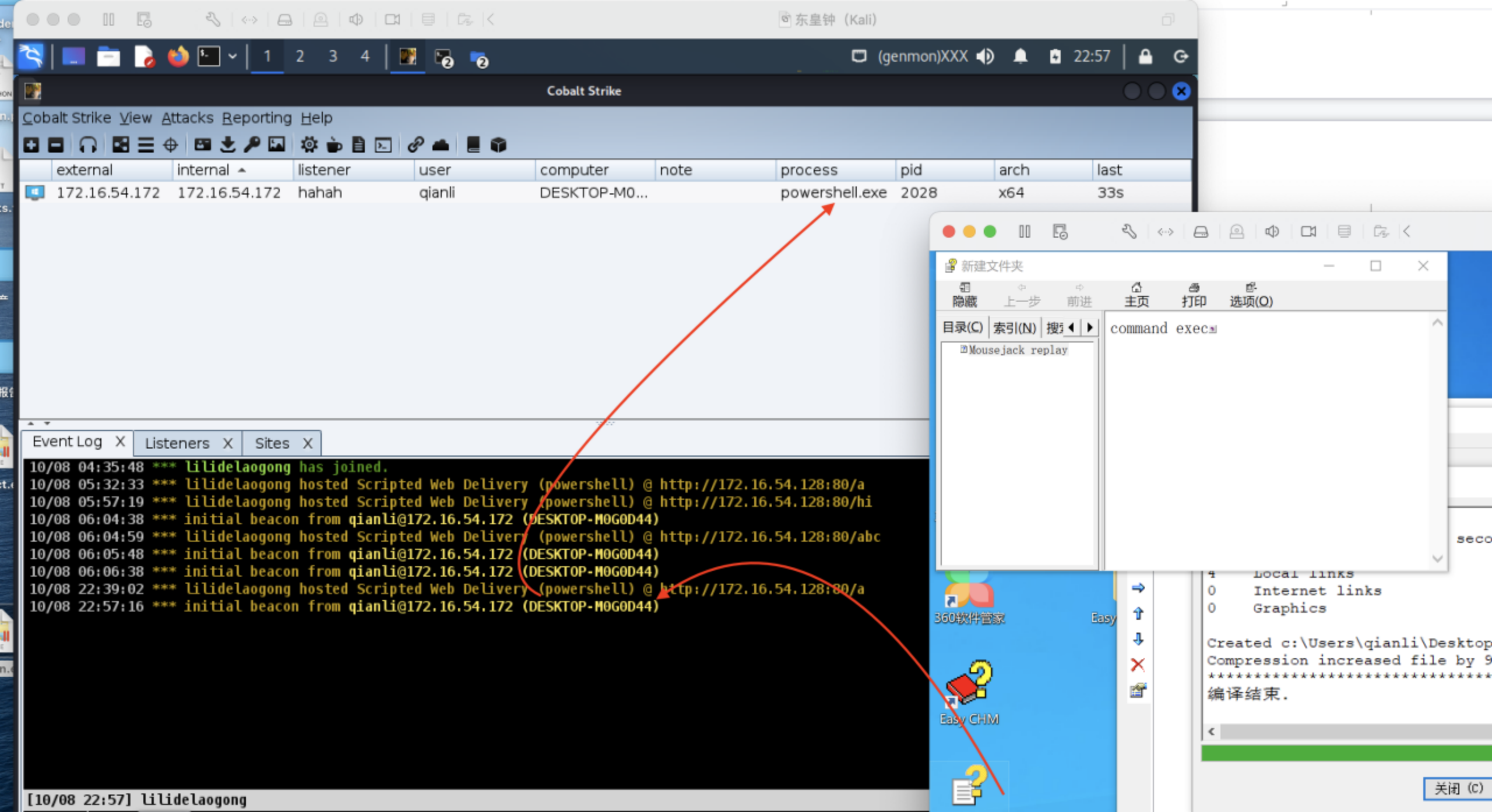Expand the terminal dropdown arrow in Kali panel
The height and width of the screenshot is (812, 1492).
point(233,57)
